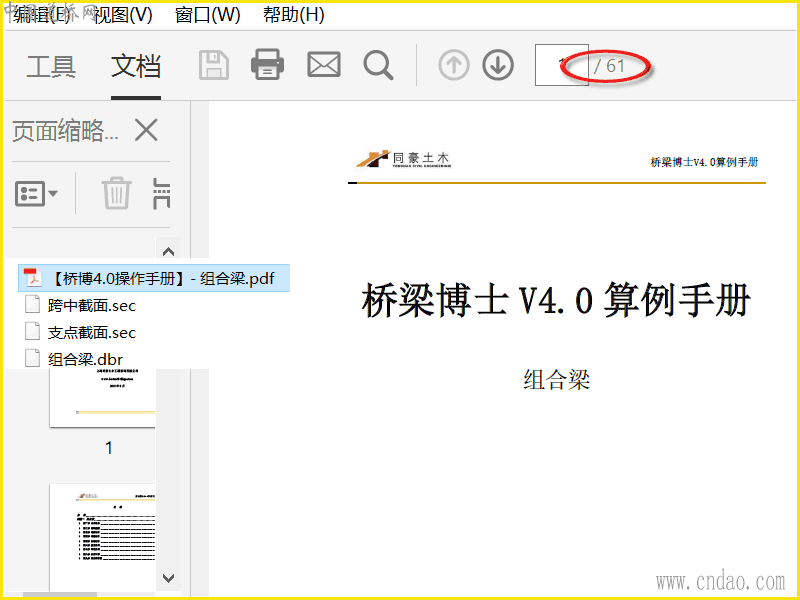Switch to the 文档 tab

click(x=136, y=67)
